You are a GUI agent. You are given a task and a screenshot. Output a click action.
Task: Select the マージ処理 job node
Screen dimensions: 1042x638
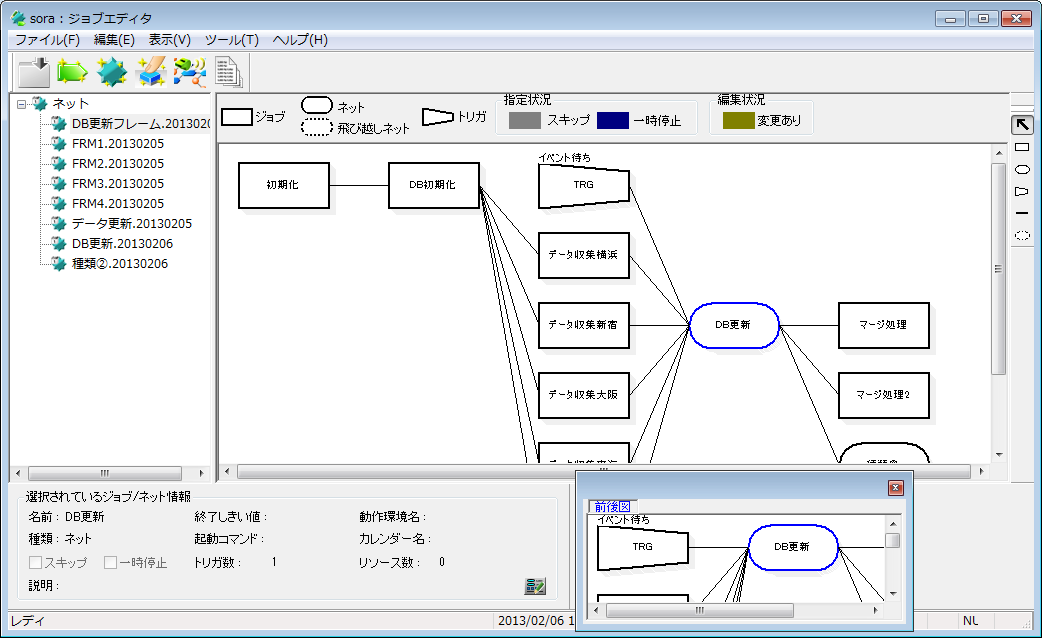pyautogui.click(x=883, y=325)
